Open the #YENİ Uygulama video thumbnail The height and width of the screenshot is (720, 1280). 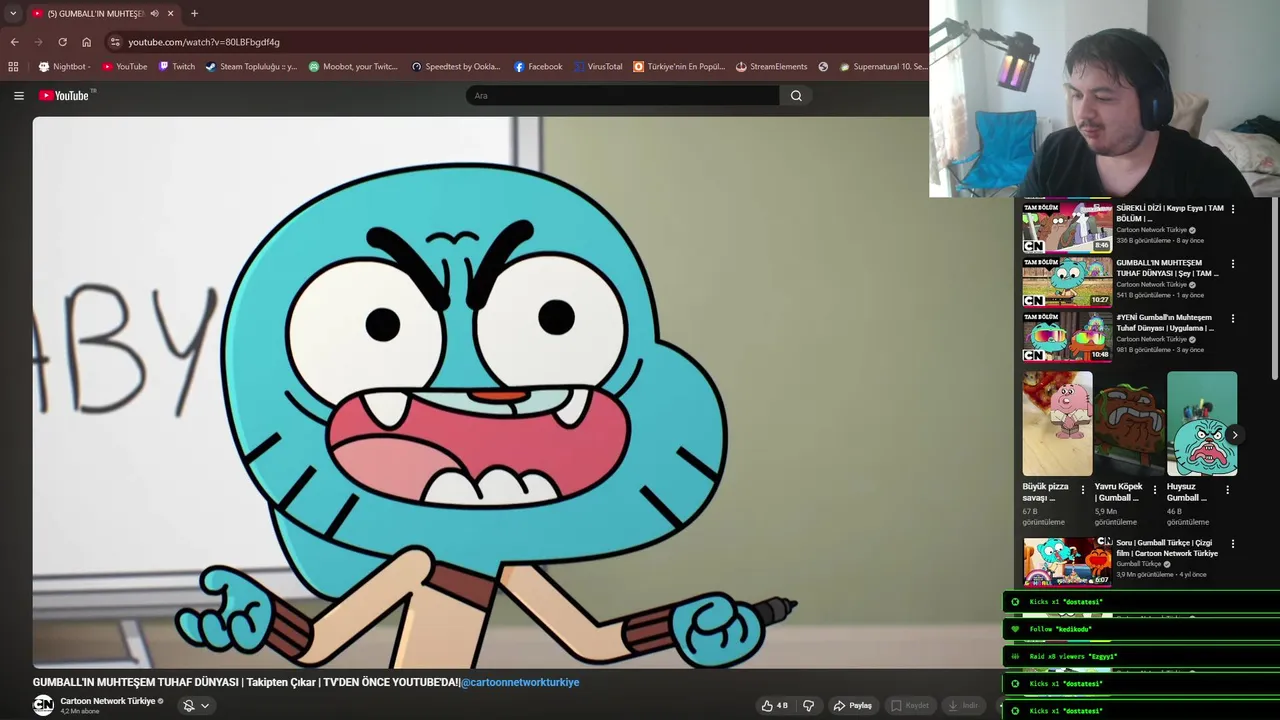(x=1066, y=336)
